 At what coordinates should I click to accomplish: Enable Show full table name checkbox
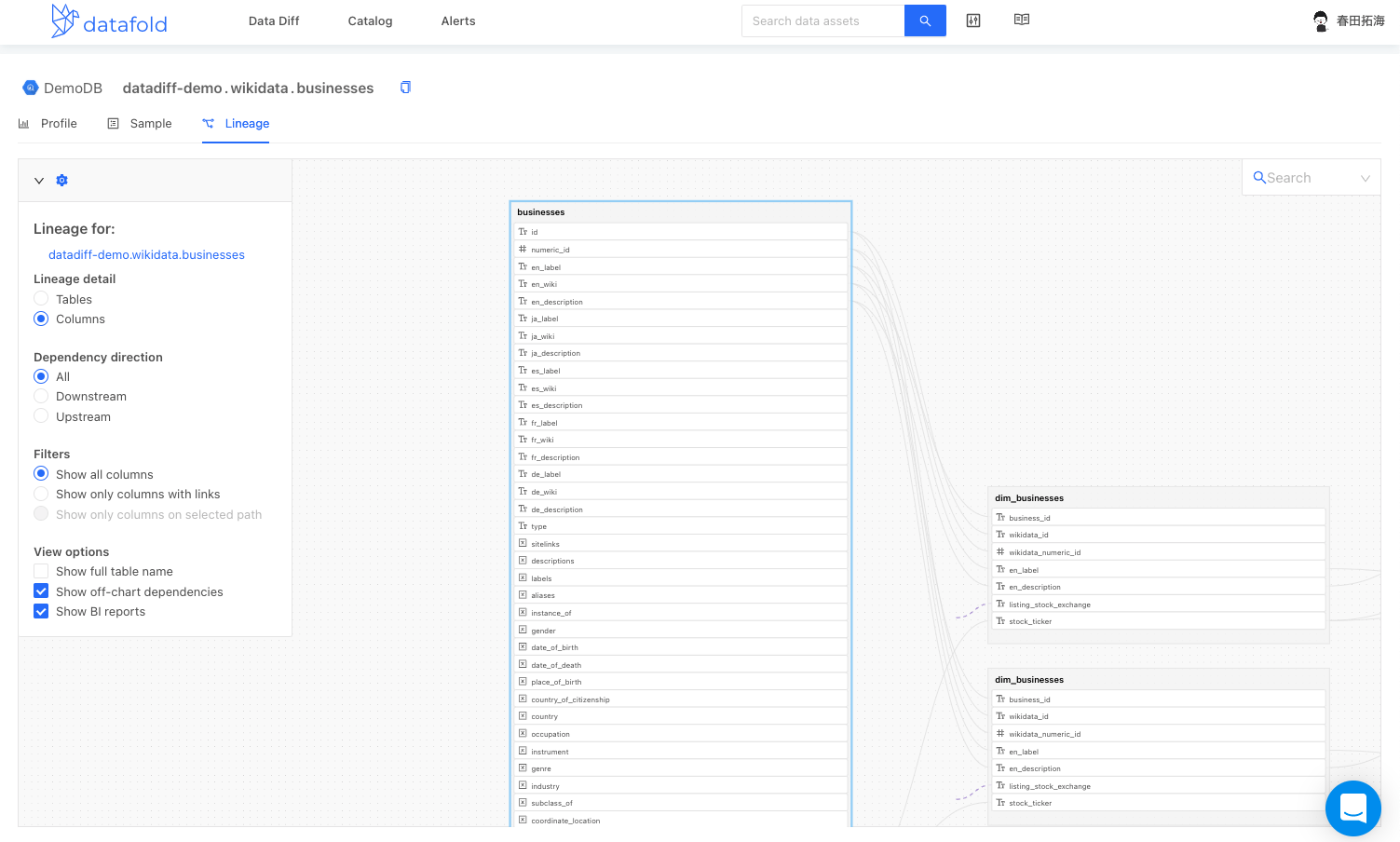coord(41,572)
